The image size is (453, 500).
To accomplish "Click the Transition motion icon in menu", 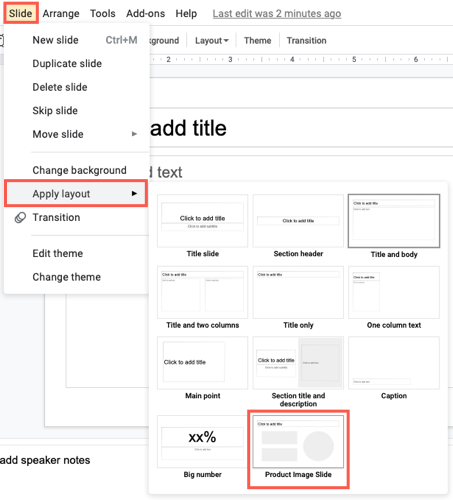I will pyautogui.click(x=20, y=218).
